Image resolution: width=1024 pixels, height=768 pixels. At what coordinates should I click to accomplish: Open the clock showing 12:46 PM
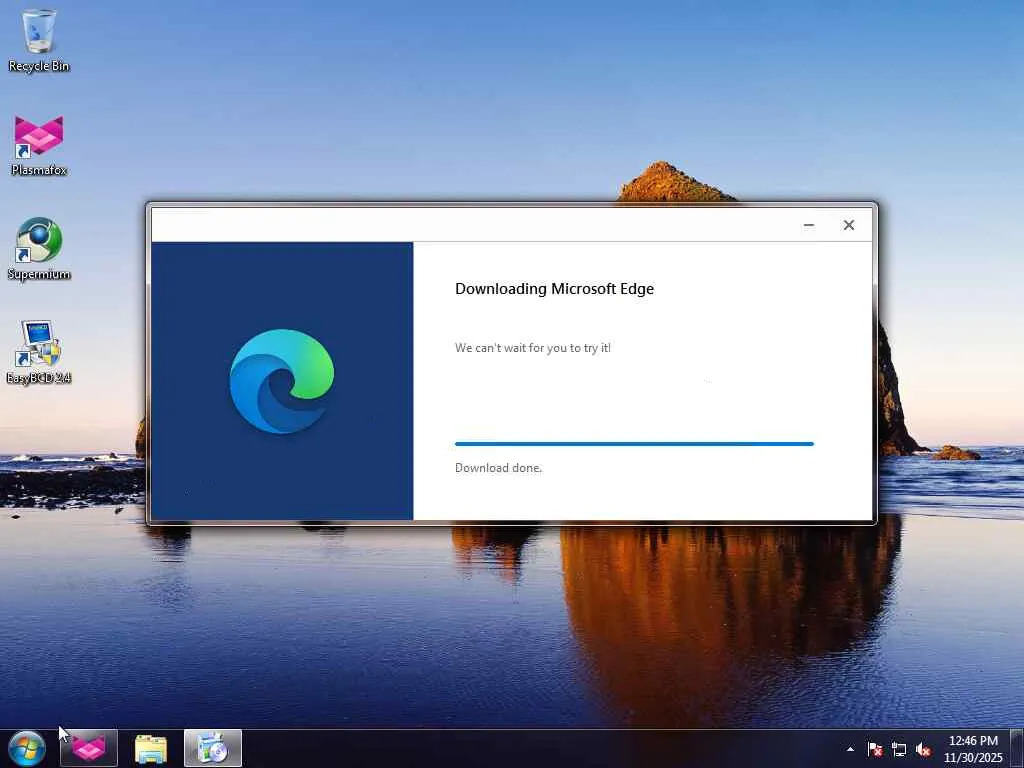pos(973,741)
